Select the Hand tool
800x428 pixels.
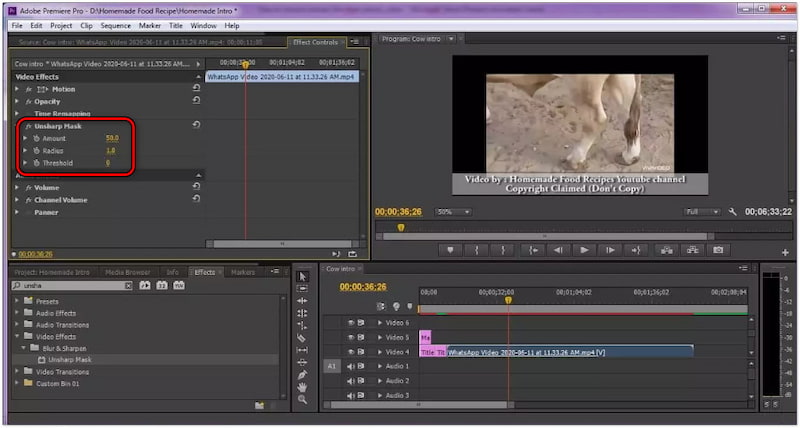coord(302,387)
